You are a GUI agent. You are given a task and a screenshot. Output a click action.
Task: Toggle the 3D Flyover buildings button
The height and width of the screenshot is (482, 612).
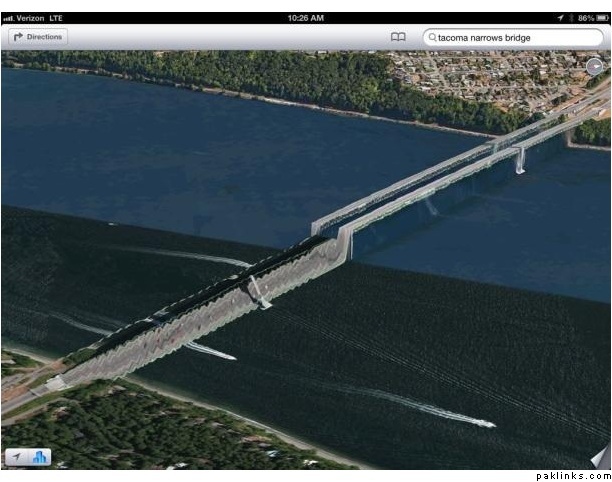pyautogui.click(x=40, y=457)
